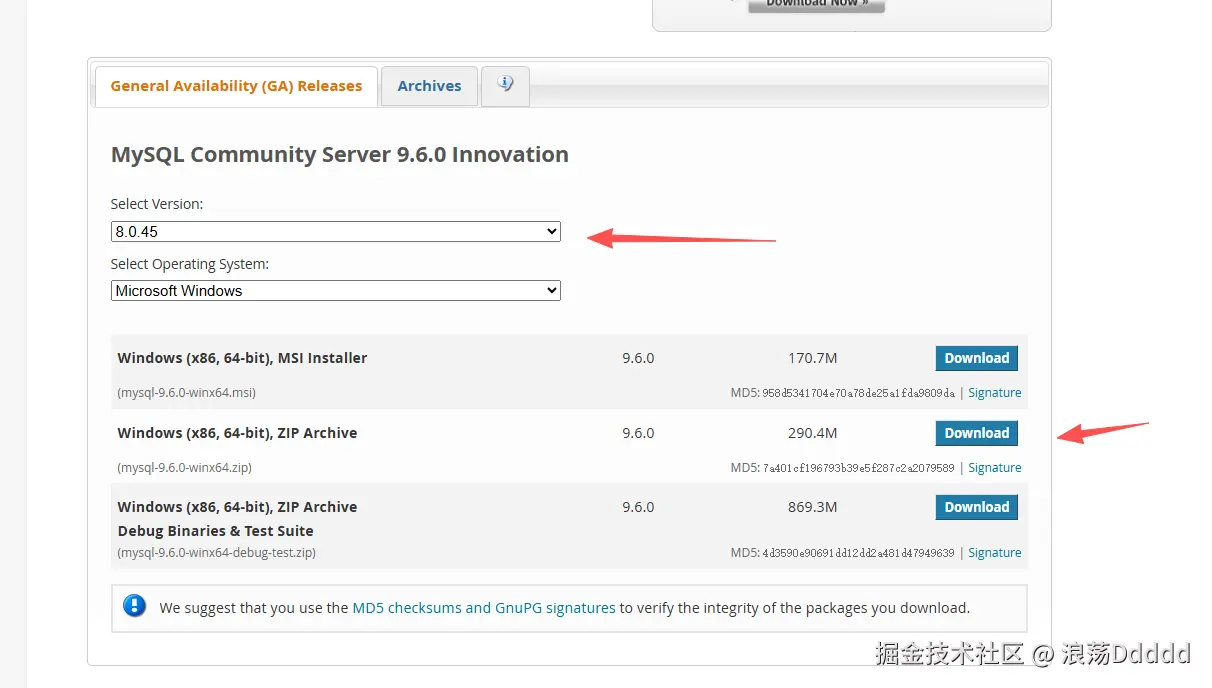
Task: Click the 290.4M size value
Action: pyautogui.click(x=812, y=433)
